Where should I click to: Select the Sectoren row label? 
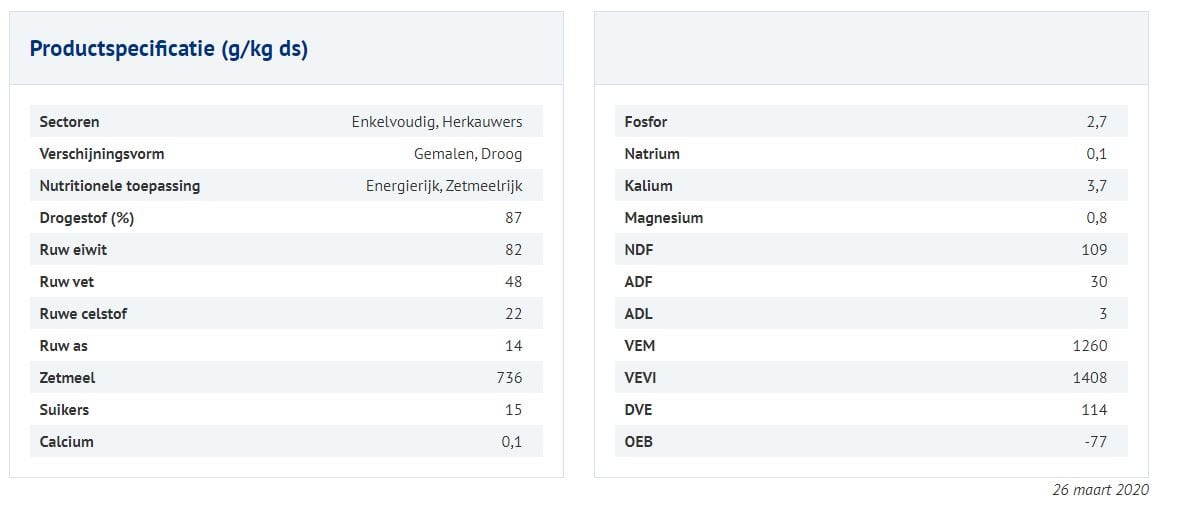69,122
